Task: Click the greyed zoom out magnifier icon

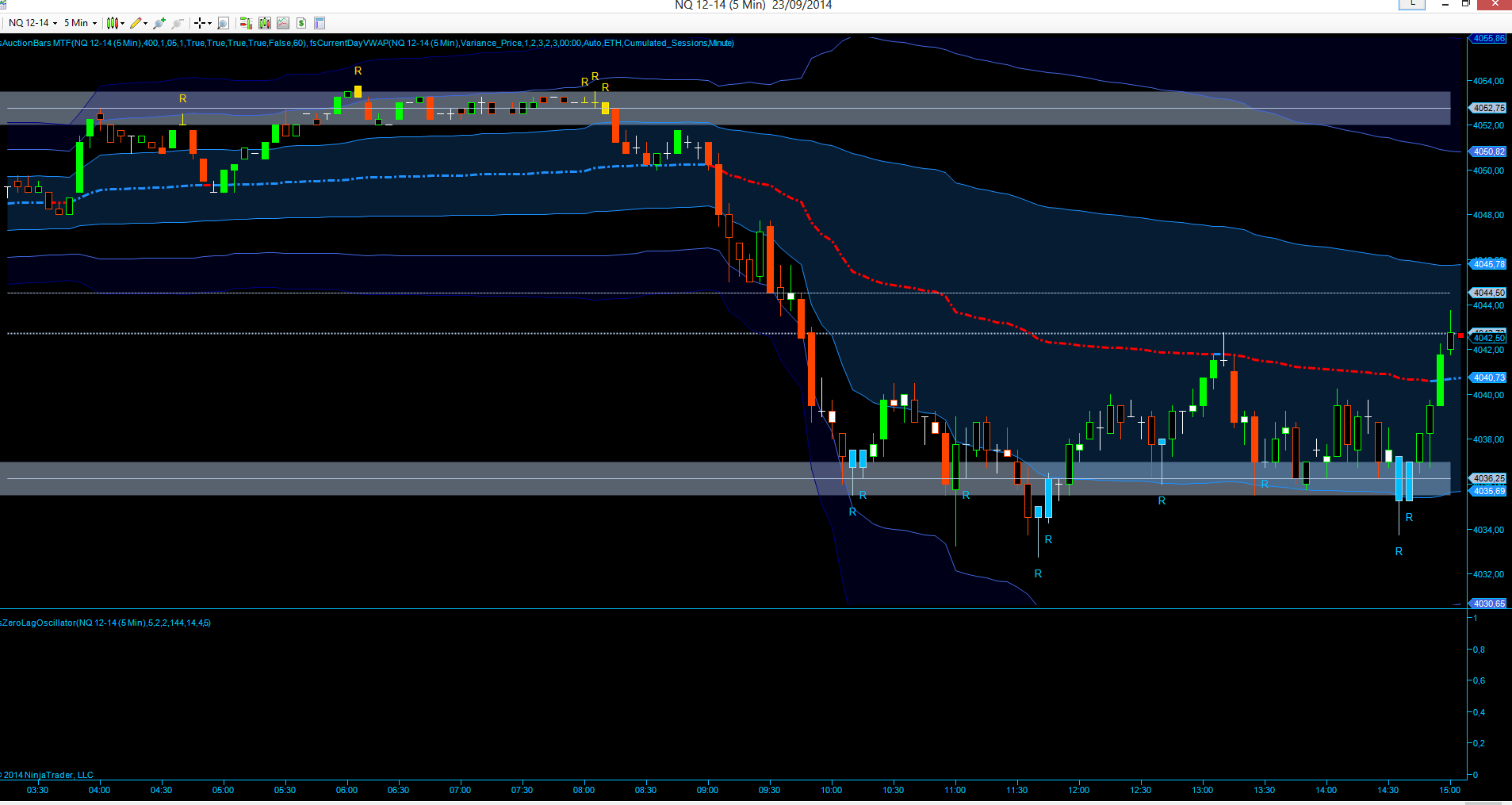Action: (178, 23)
